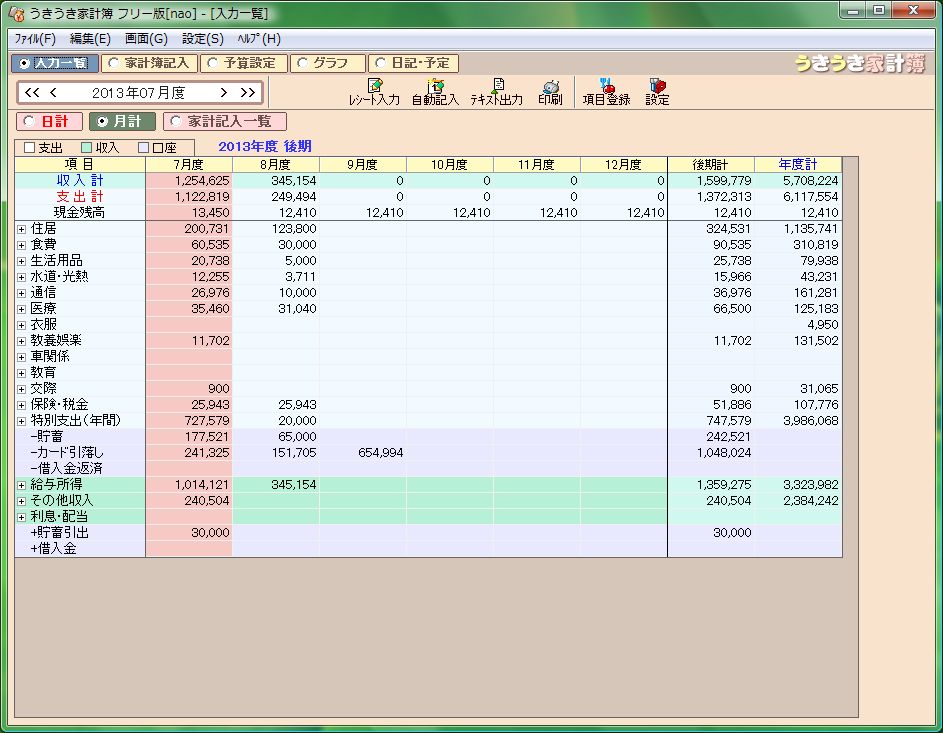Expand the 生活用品 category
943x733 pixels.
22,261
